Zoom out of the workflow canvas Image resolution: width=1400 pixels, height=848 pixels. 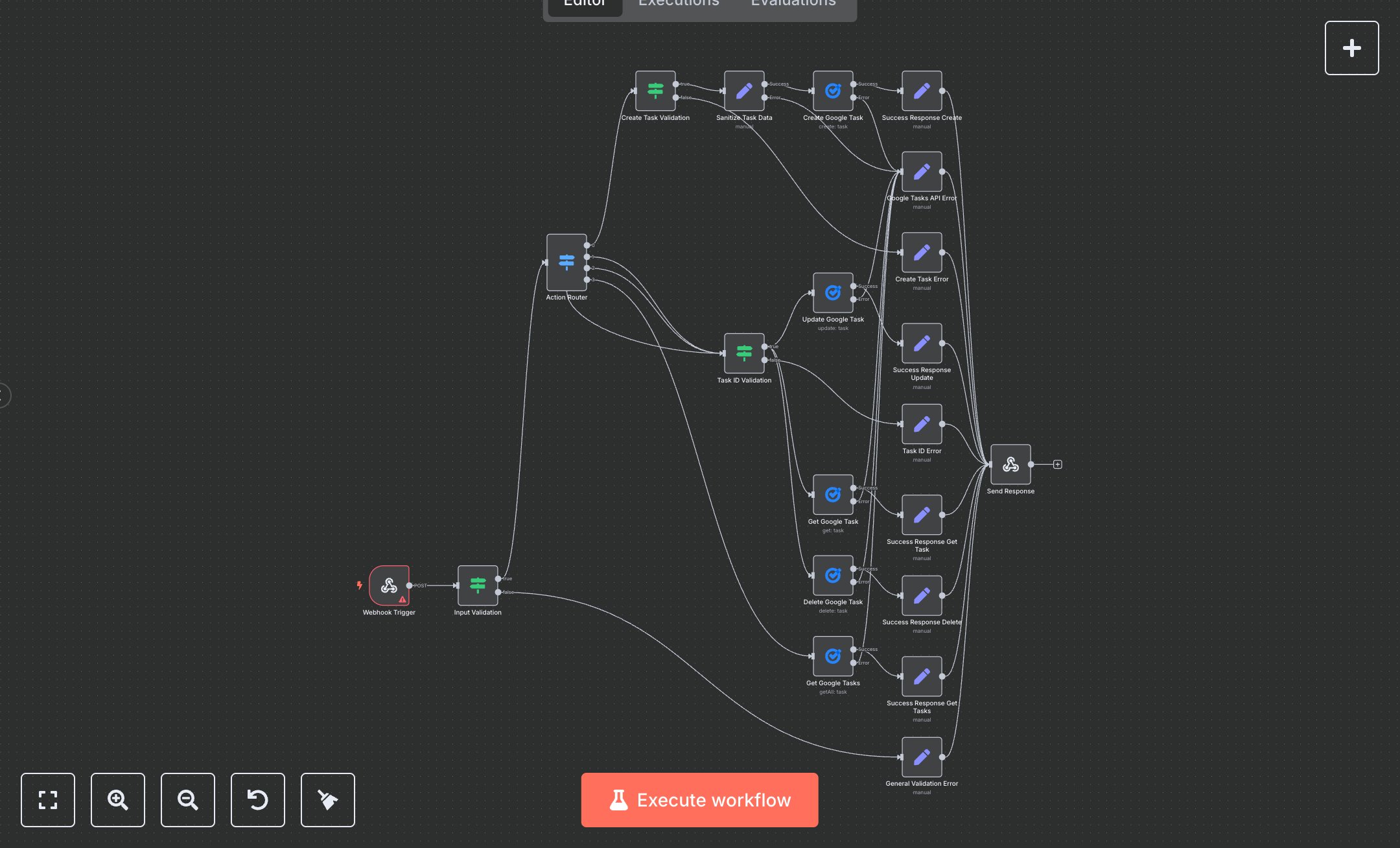tap(188, 800)
